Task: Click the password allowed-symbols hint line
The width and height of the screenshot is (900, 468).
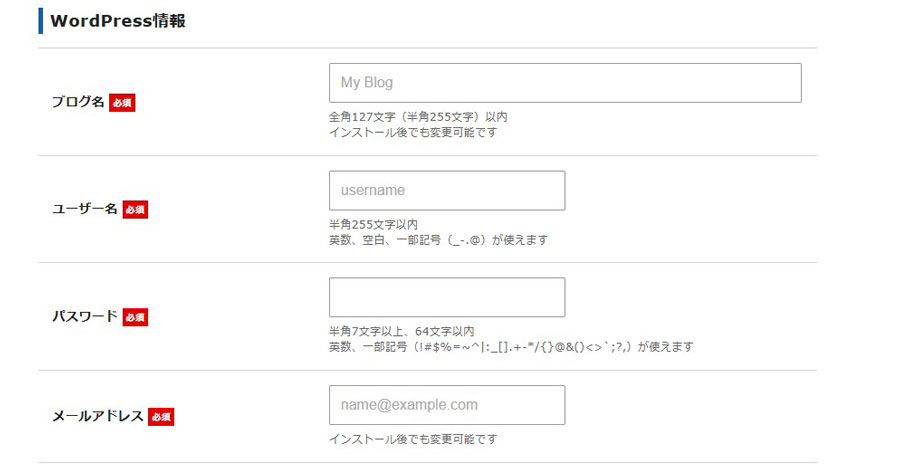Action: [x=511, y=347]
